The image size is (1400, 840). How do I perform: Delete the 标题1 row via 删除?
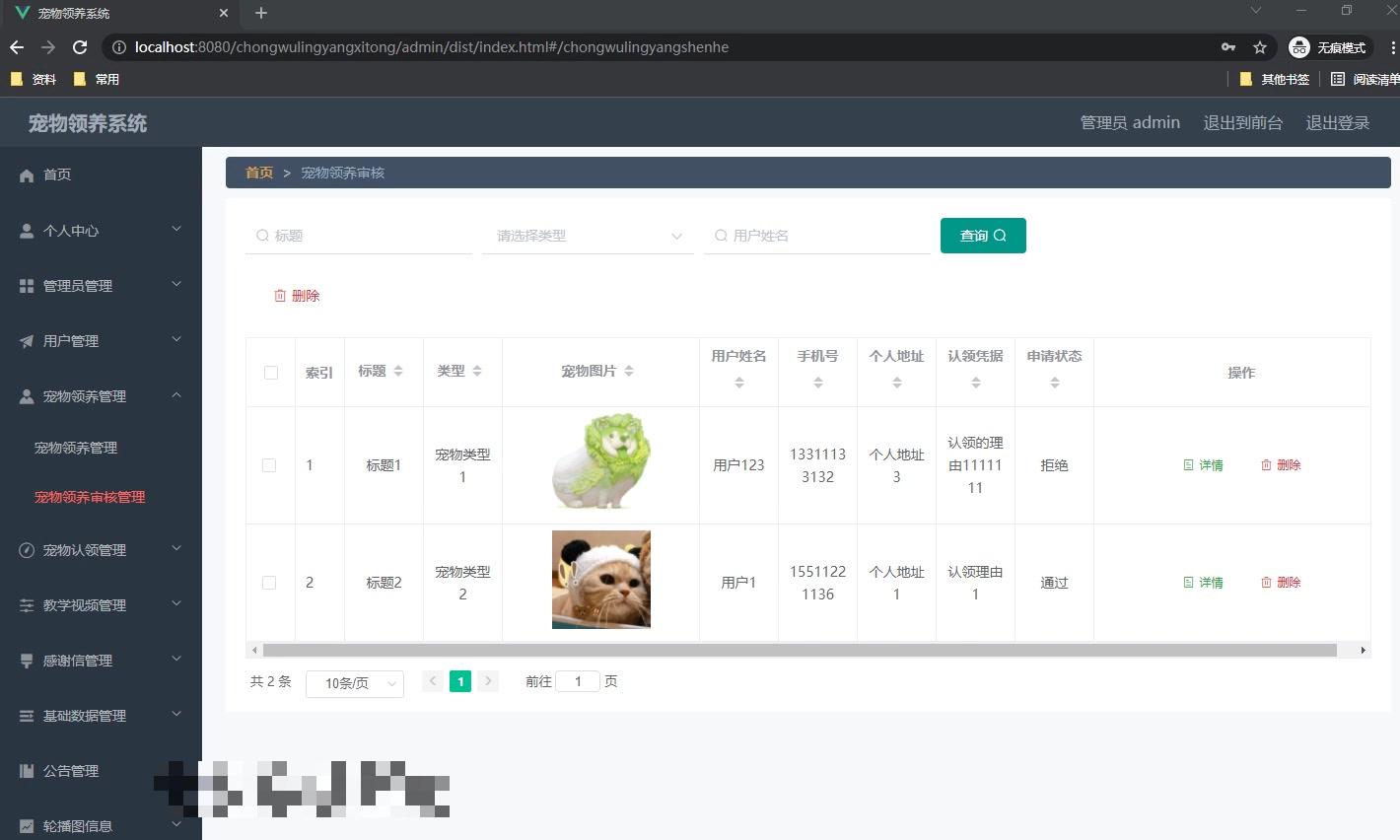tap(1281, 465)
